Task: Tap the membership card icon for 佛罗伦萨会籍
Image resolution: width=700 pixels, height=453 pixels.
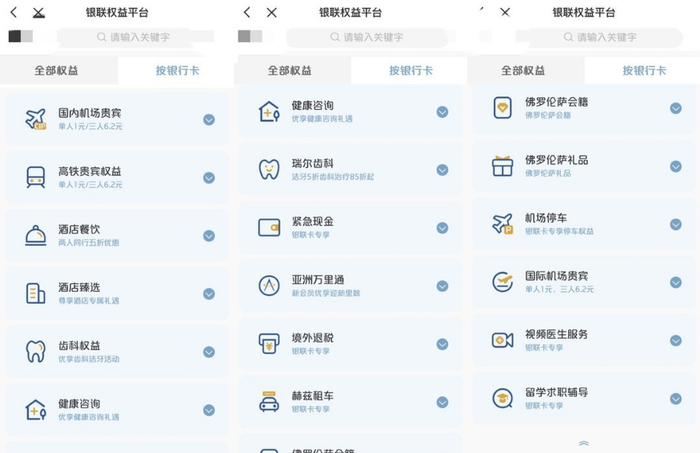Action: (503, 108)
